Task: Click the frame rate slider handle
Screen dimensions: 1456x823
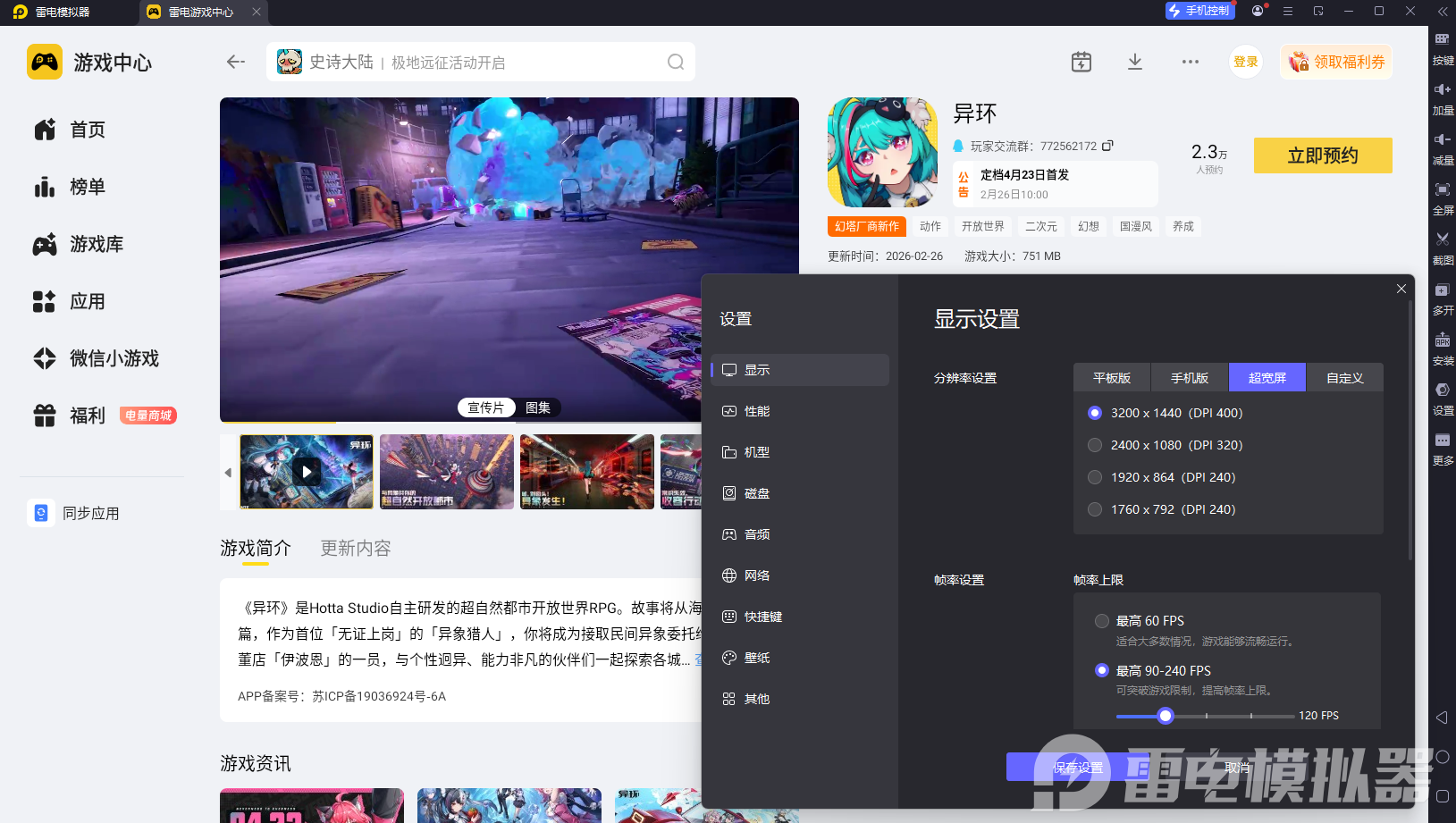Action: (x=1165, y=716)
